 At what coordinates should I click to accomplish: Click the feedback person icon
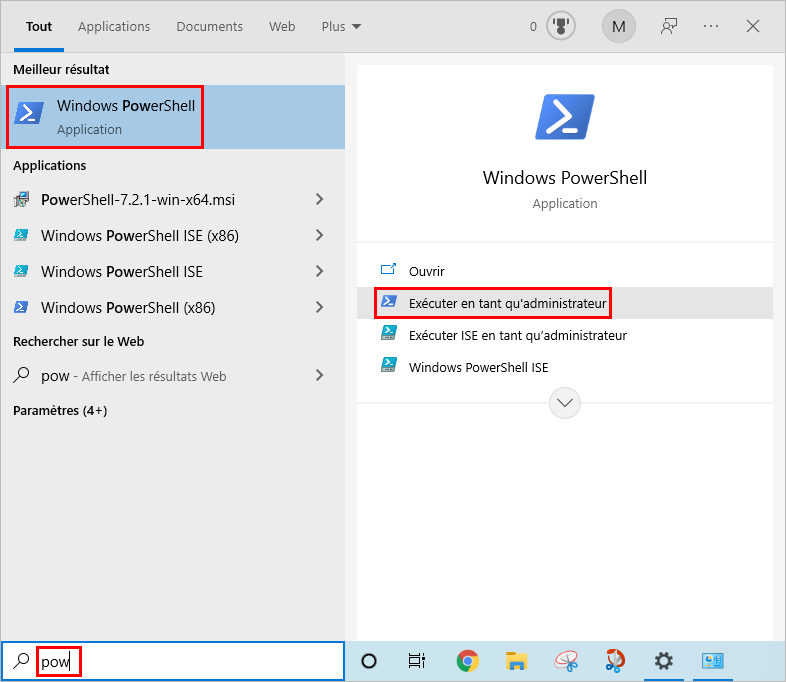669,26
